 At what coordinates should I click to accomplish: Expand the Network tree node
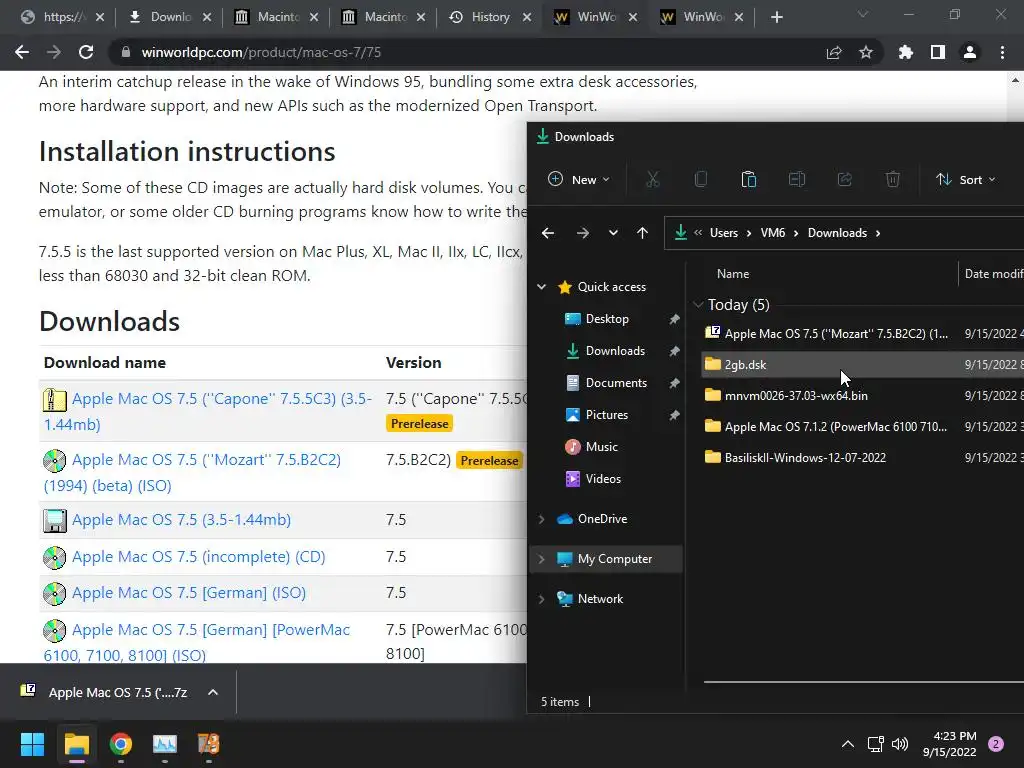[541, 599]
